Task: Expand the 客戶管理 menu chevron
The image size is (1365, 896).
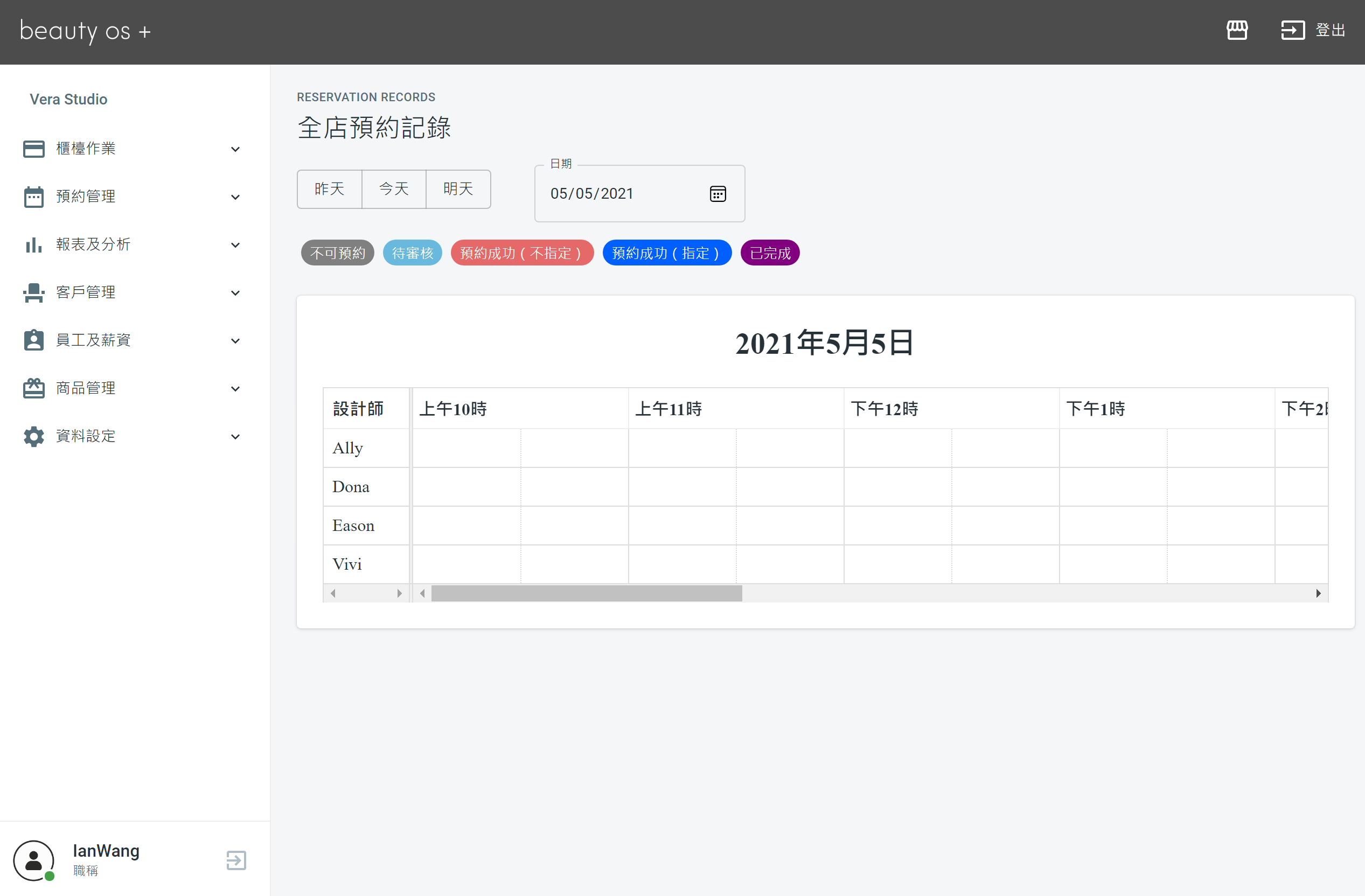Action: coord(235,293)
